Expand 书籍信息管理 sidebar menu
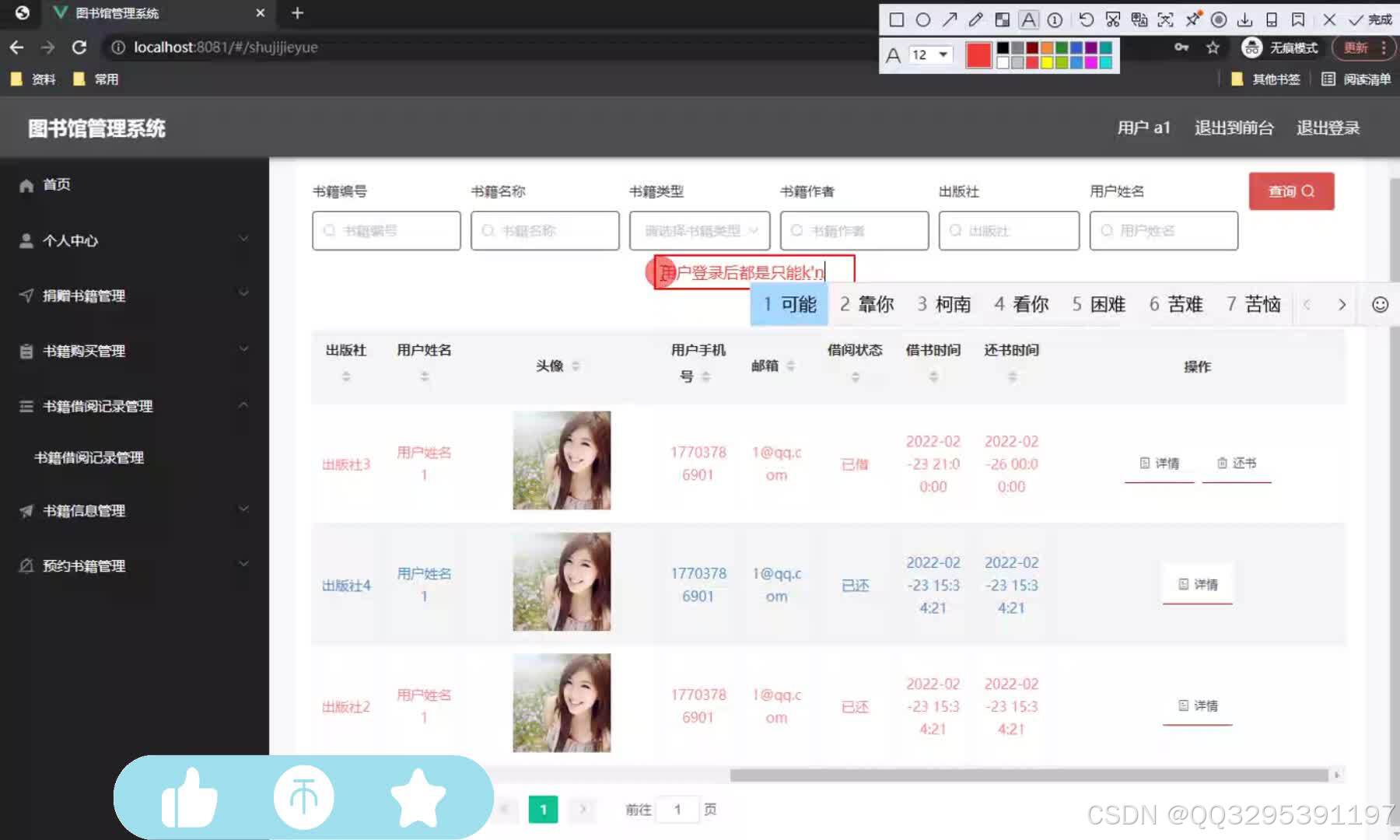 point(135,511)
